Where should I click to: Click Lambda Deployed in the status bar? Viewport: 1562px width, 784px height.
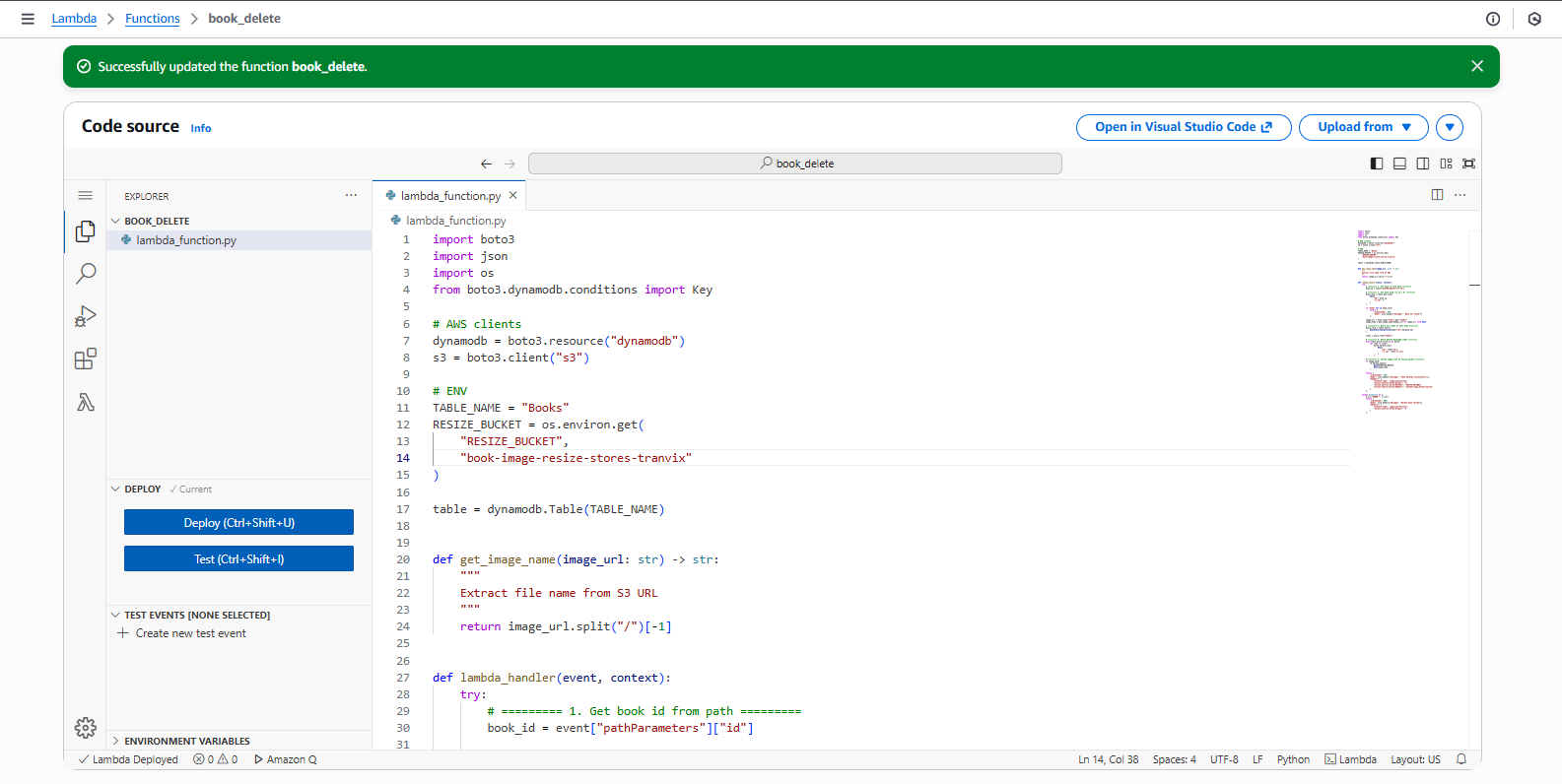(x=128, y=759)
